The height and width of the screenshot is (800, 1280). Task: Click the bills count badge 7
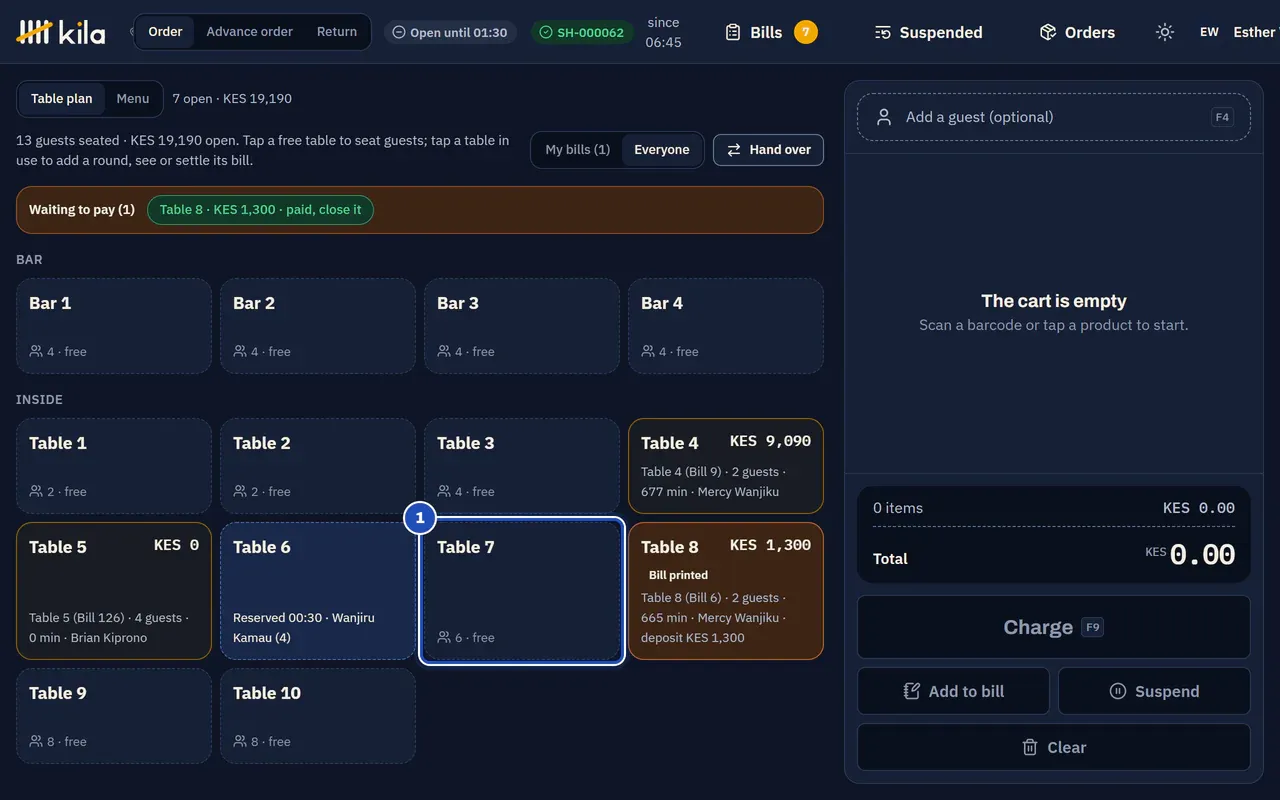coord(806,32)
